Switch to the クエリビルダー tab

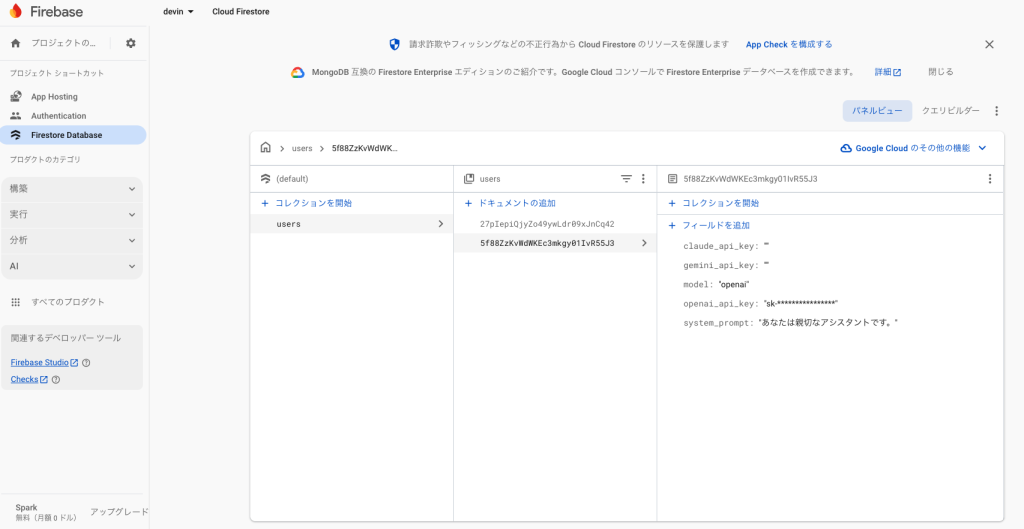point(950,111)
